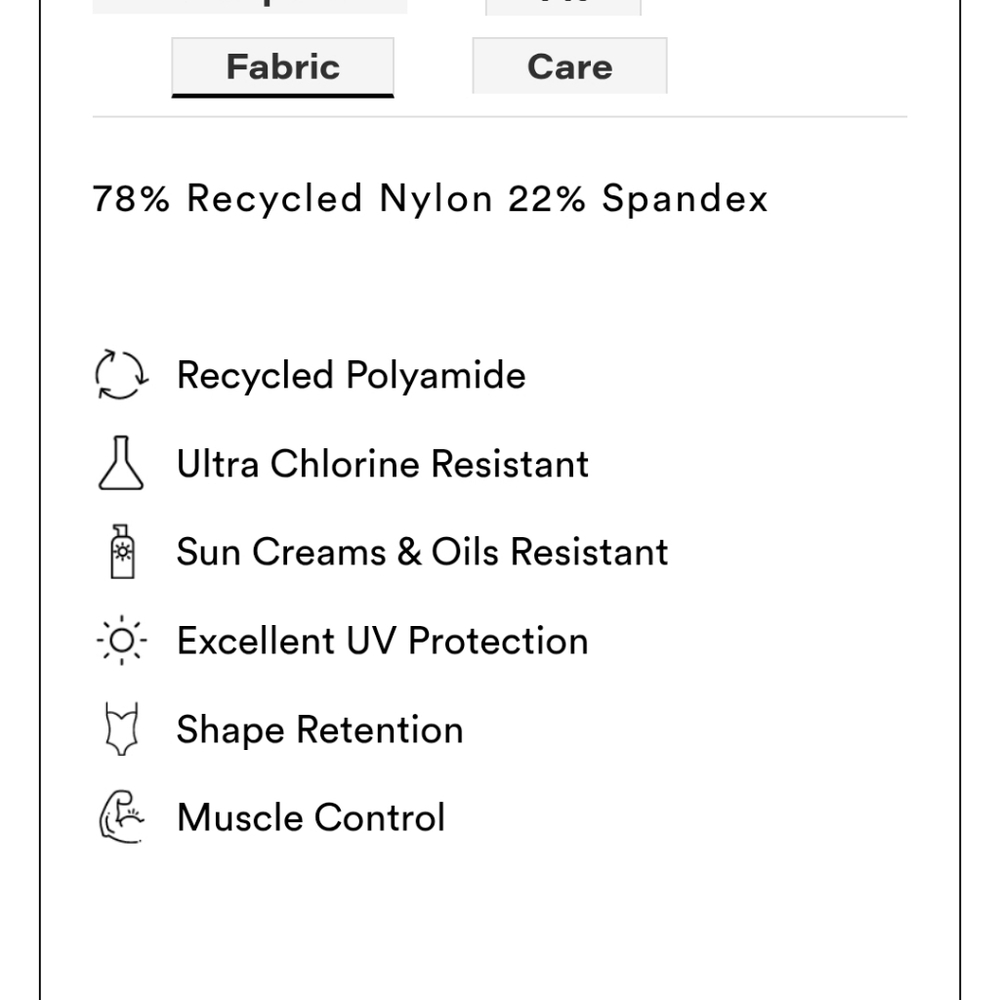Click the UV sun icon

(121, 640)
